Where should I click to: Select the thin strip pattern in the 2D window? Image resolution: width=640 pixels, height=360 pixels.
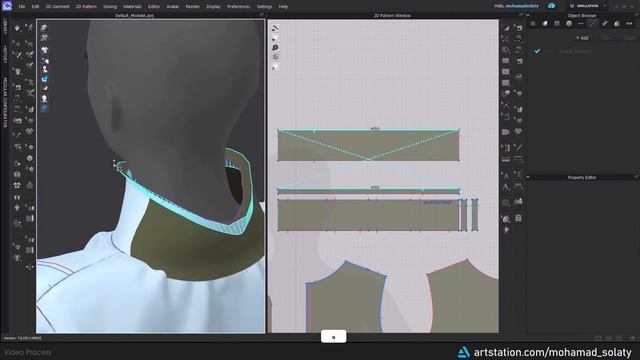[x=368, y=190]
